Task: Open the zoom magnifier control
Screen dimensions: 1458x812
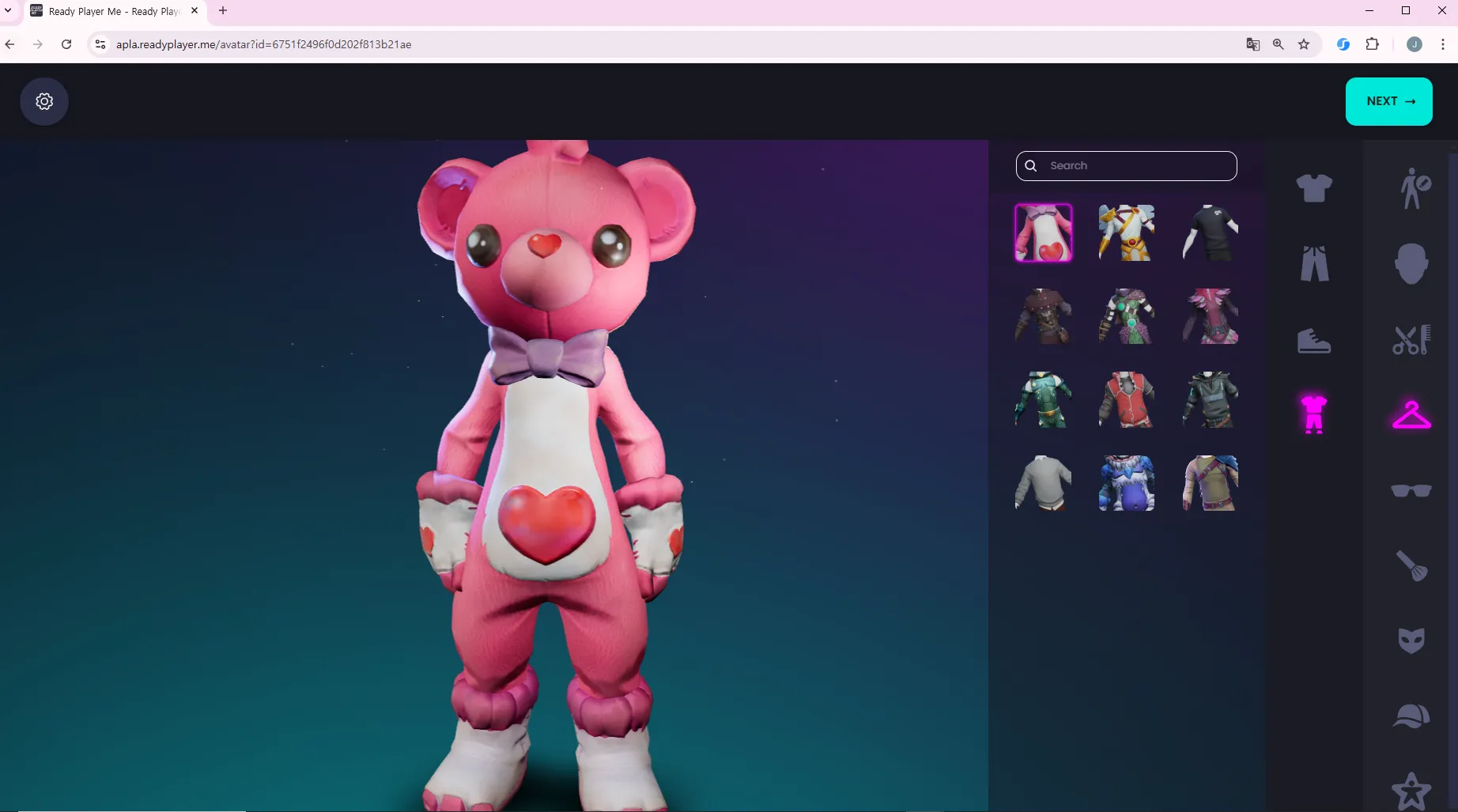Action: (1279, 44)
